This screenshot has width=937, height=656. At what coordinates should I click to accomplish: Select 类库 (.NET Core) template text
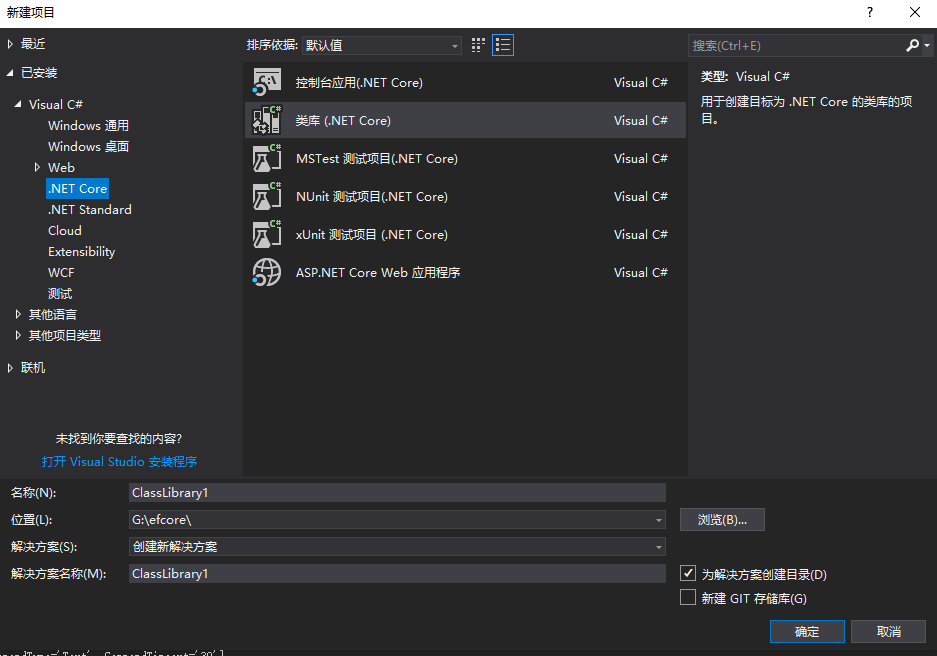point(343,121)
